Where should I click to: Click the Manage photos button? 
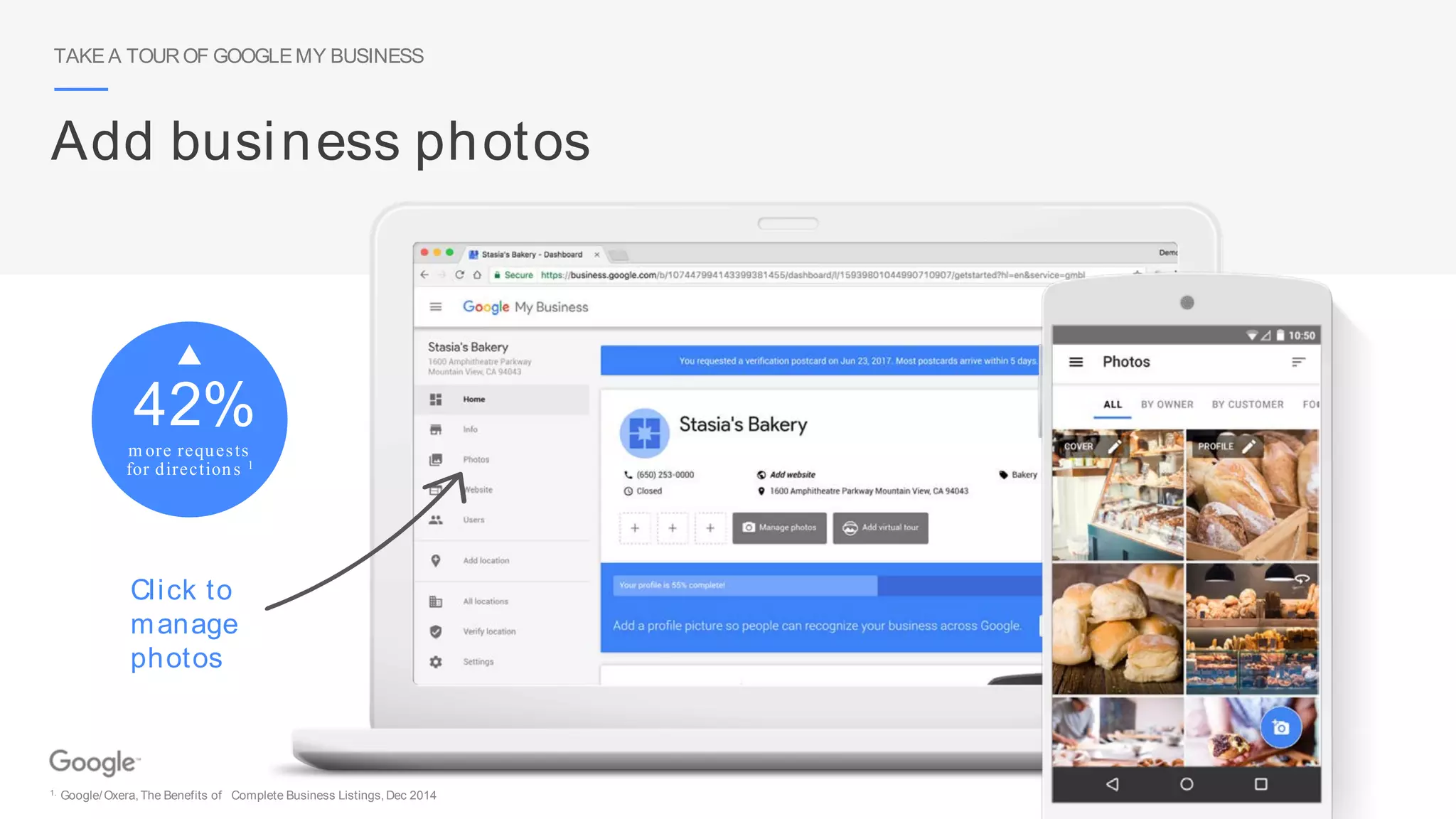coord(779,528)
